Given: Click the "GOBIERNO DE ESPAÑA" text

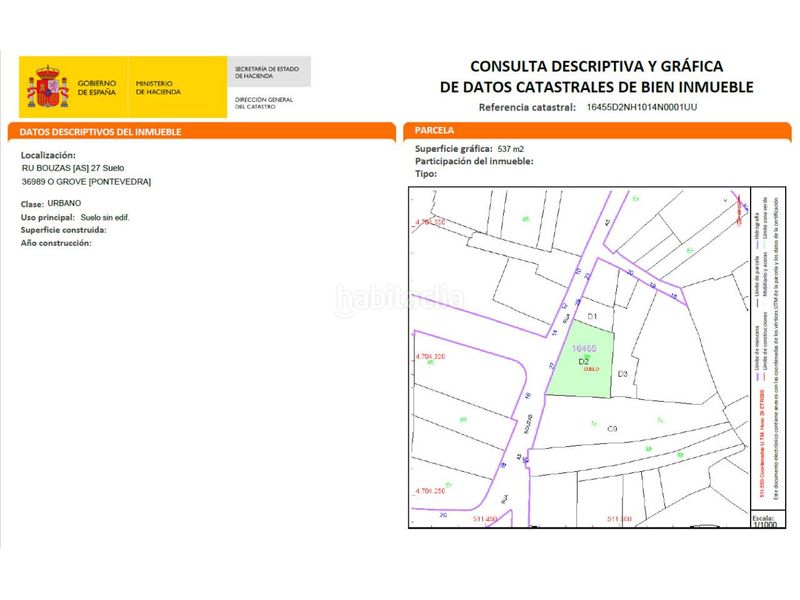Looking at the screenshot, I should click(97, 87).
